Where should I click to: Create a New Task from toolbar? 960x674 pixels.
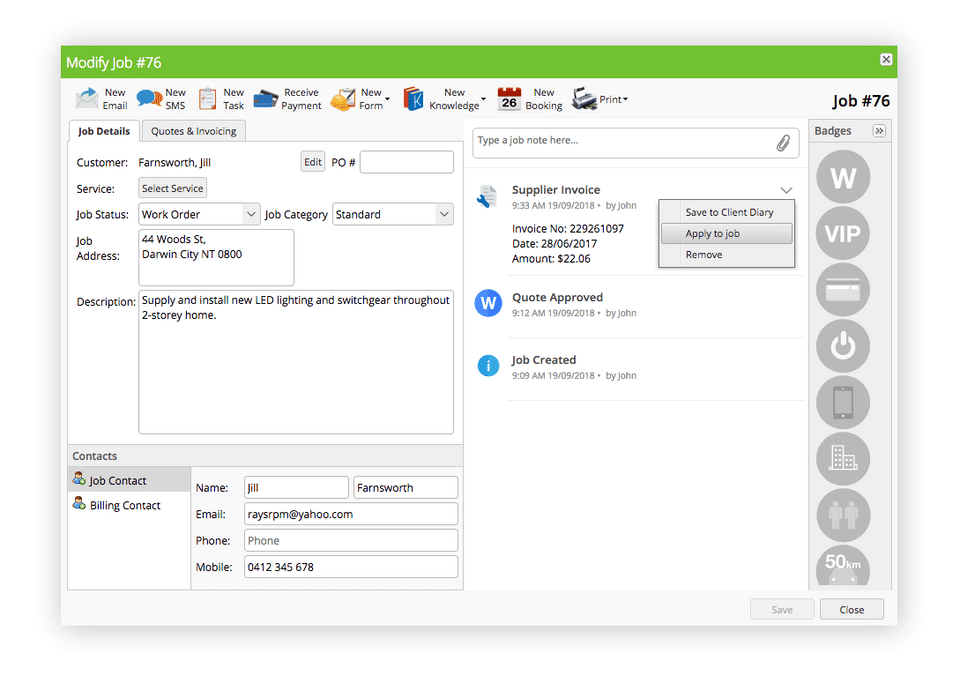tap(222, 99)
